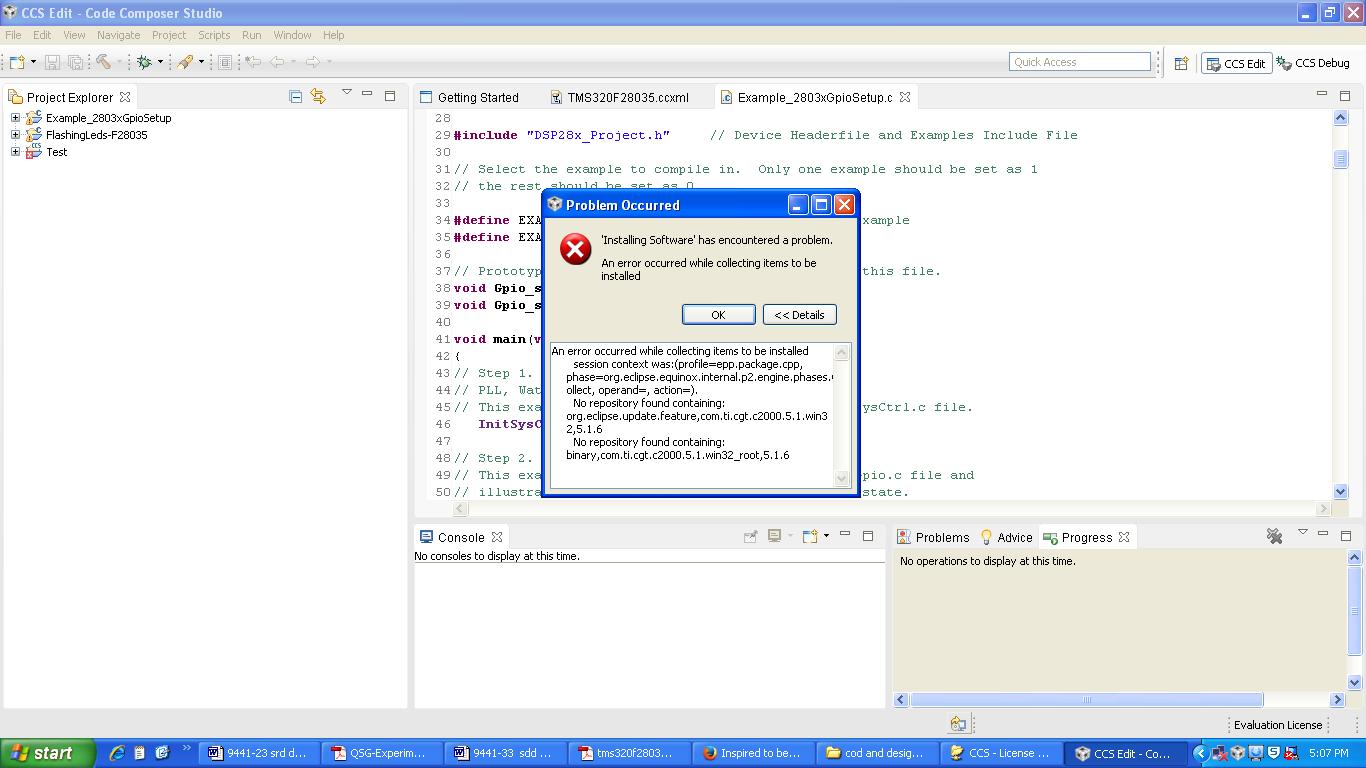The width and height of the screenshot is (1366, 768).
Task: Click OK in the Problem Occurred dialog
Action: pos(718,314)
